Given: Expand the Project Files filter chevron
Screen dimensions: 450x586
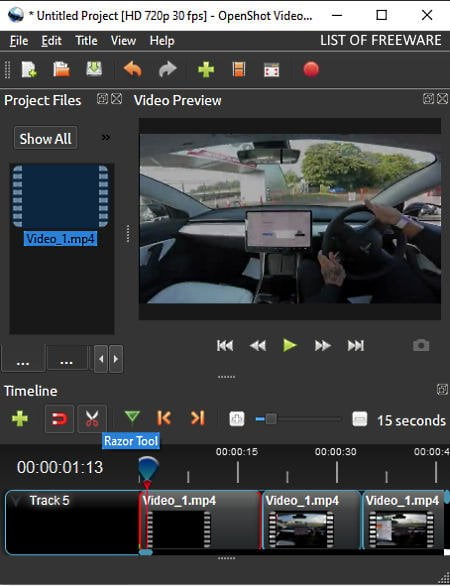Looking at the screenshot, I should coord(106,138).
